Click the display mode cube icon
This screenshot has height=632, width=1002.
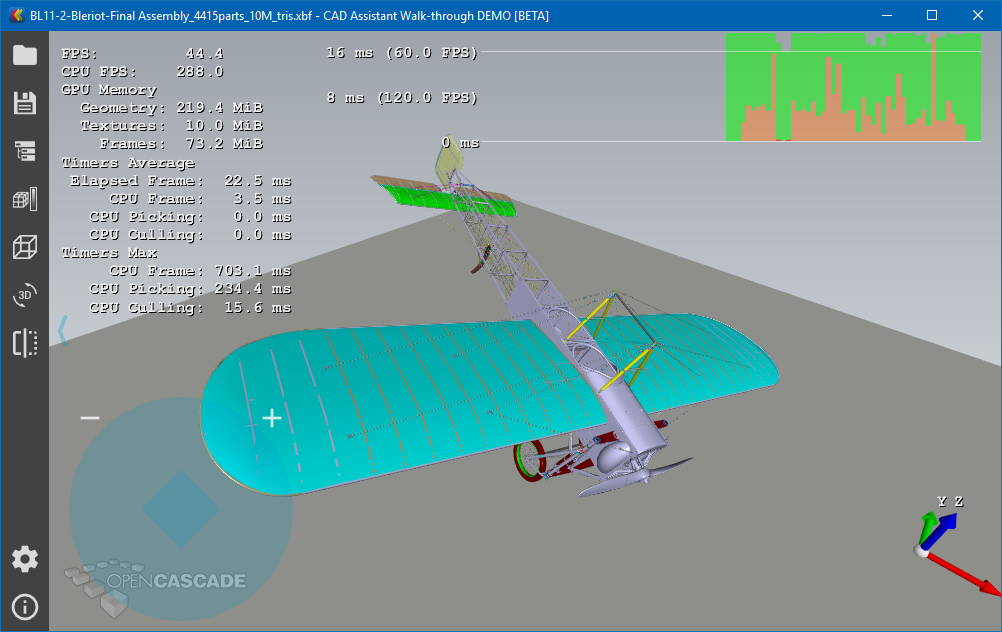tap(24, 199)
